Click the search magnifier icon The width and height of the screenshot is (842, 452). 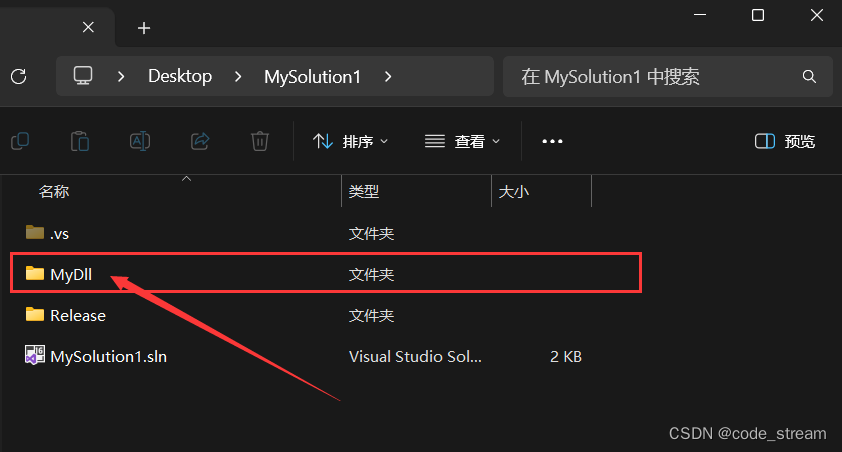[x=809, y=77]
